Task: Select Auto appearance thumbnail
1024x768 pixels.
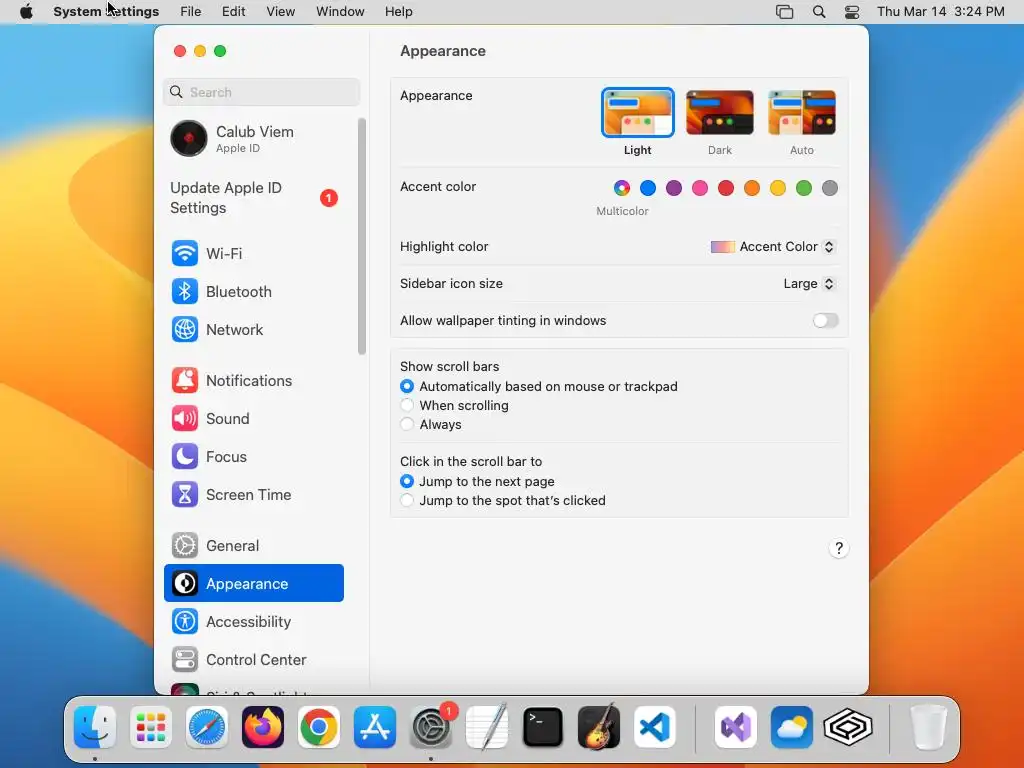Action: (802, 112)
